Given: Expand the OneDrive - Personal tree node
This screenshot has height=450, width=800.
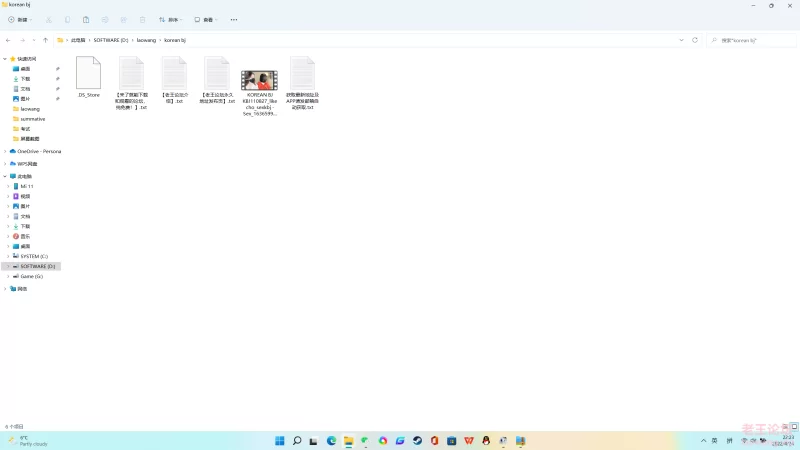Looking at the screenshot, I should [x=5, y=151].
